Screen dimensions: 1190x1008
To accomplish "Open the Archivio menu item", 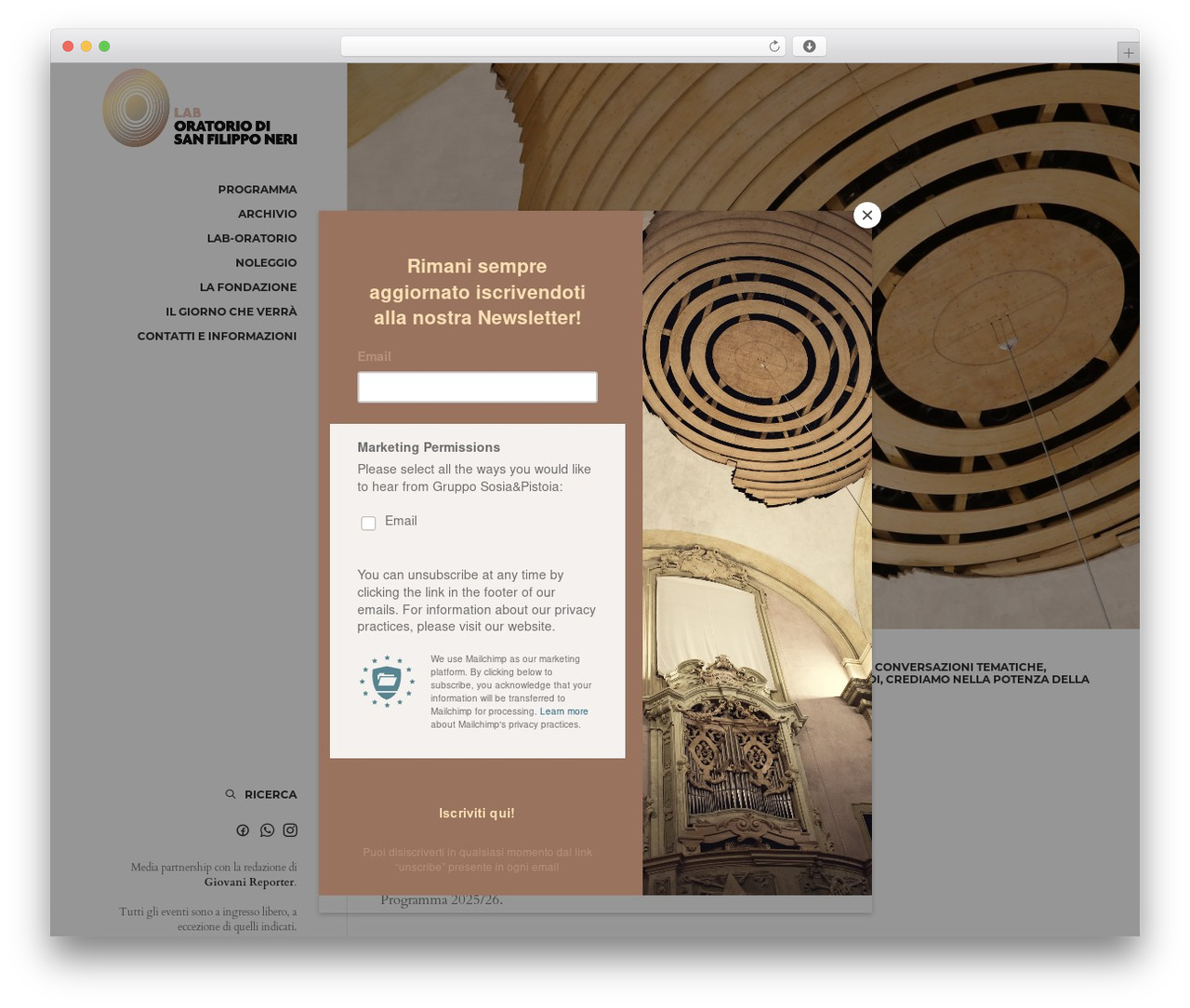I will [x=267, y=214].
